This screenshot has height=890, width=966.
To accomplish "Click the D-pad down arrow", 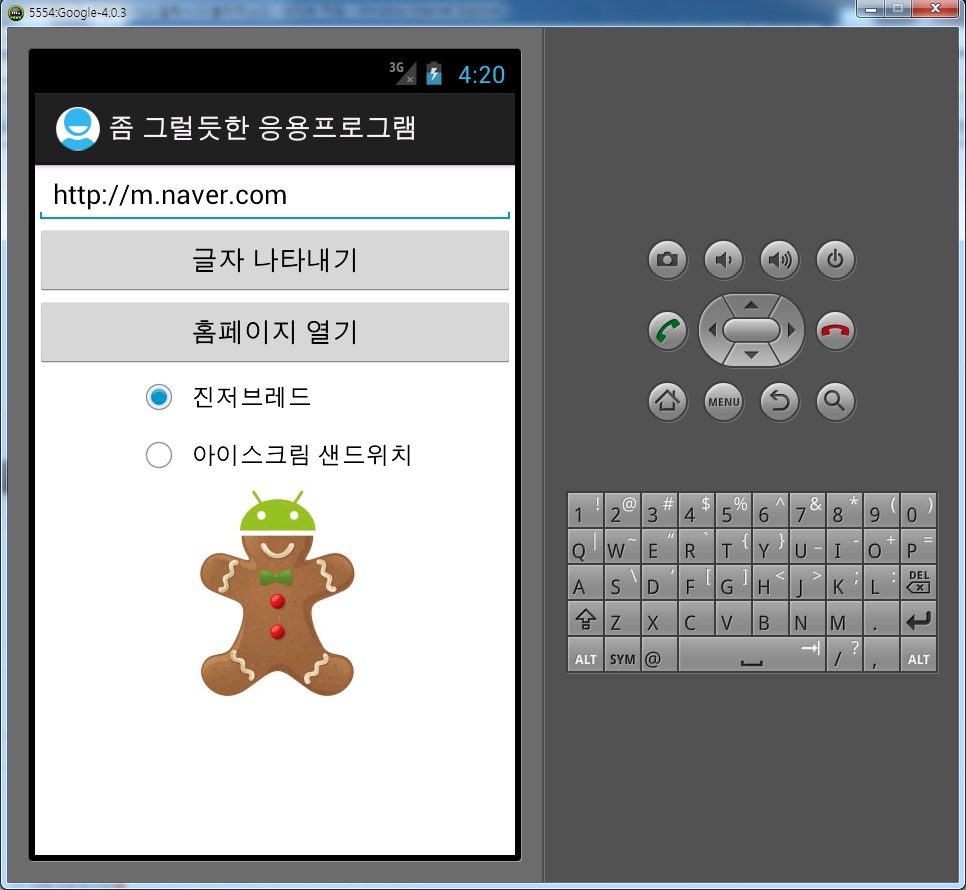I will [751, 355].
